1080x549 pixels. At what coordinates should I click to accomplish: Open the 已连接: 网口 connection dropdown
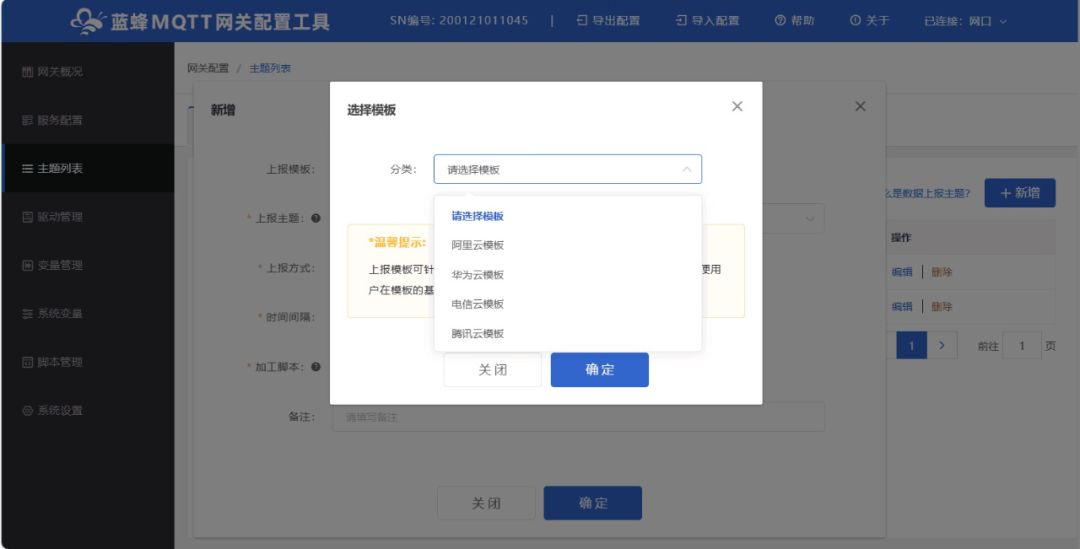point(966,21)
